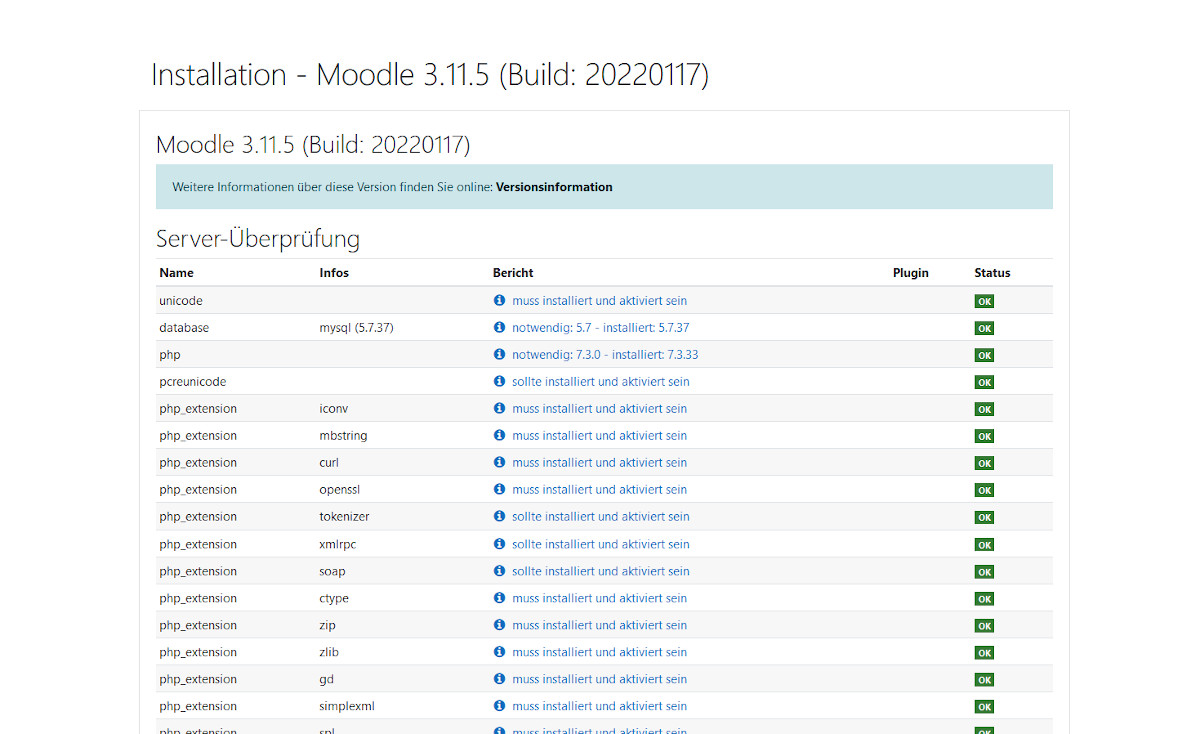Click the info icon in simplexml row

pyautogui.click(x=500, y=706)
